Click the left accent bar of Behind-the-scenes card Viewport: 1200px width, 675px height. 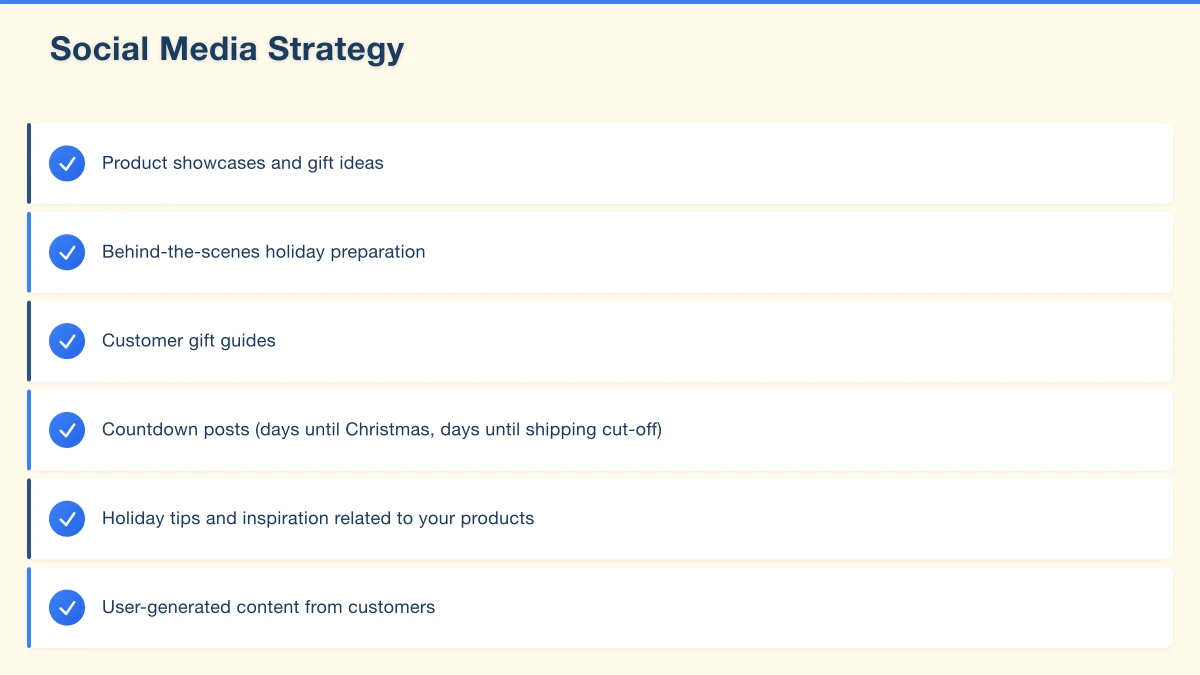29,252
